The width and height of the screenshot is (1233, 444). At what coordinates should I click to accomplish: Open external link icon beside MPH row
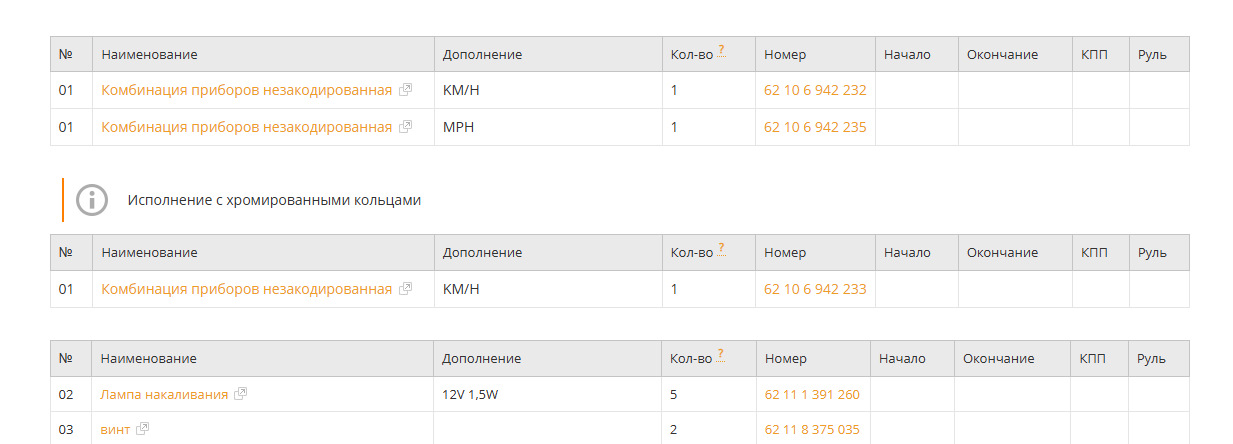point(405,127)
